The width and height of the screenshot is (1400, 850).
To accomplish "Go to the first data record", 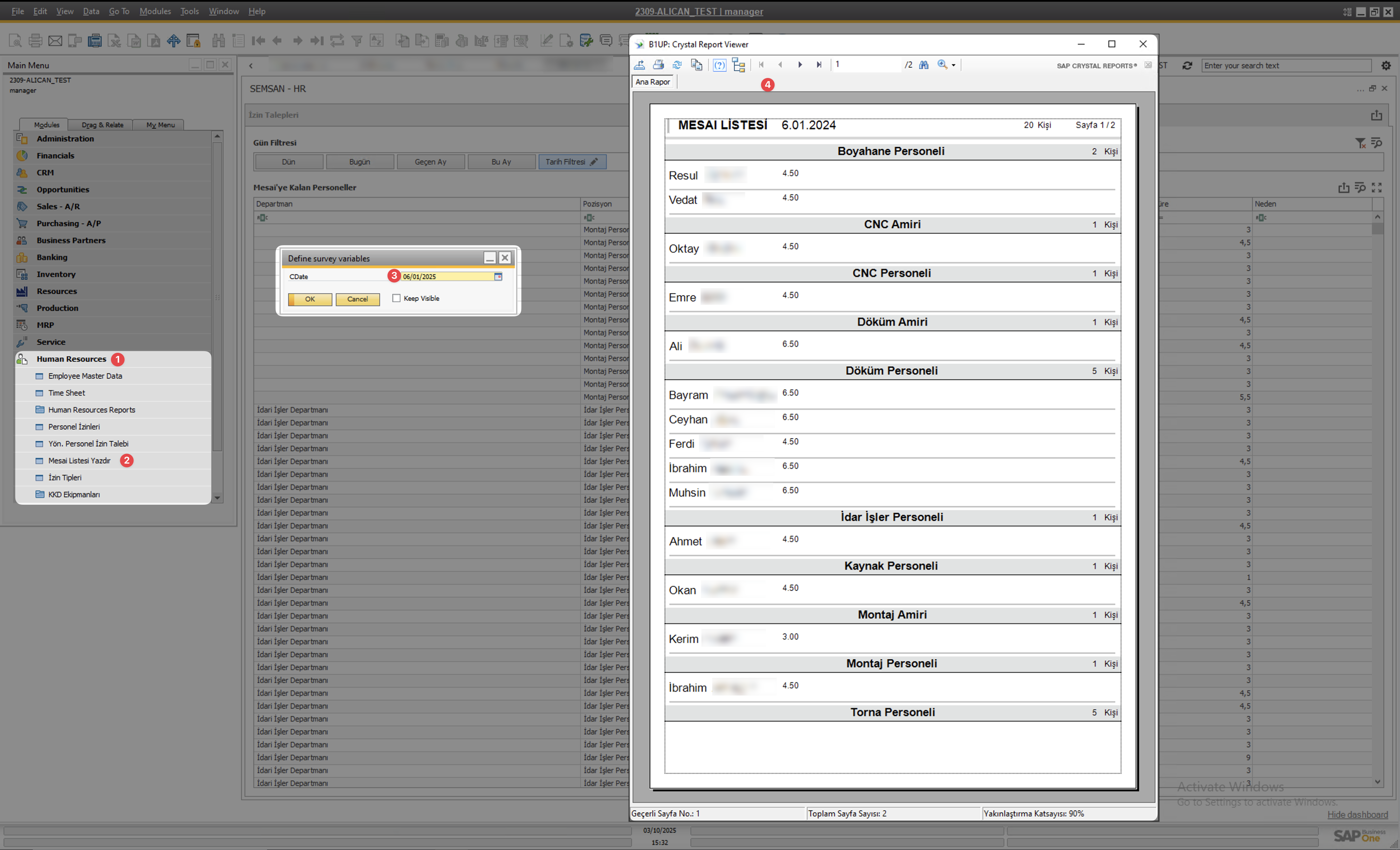I will [258, 40].
